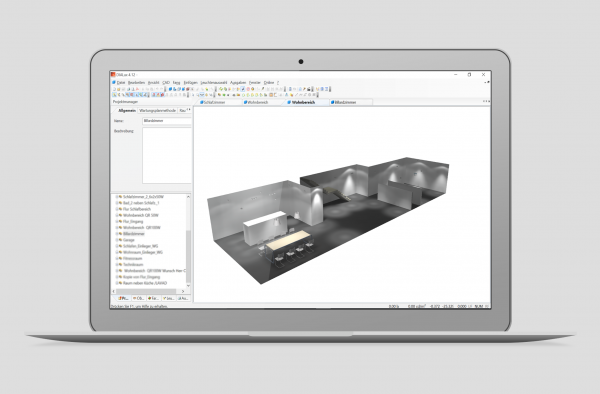Click the Beschreibung text area
600x394 pixels.
[167, 156]
